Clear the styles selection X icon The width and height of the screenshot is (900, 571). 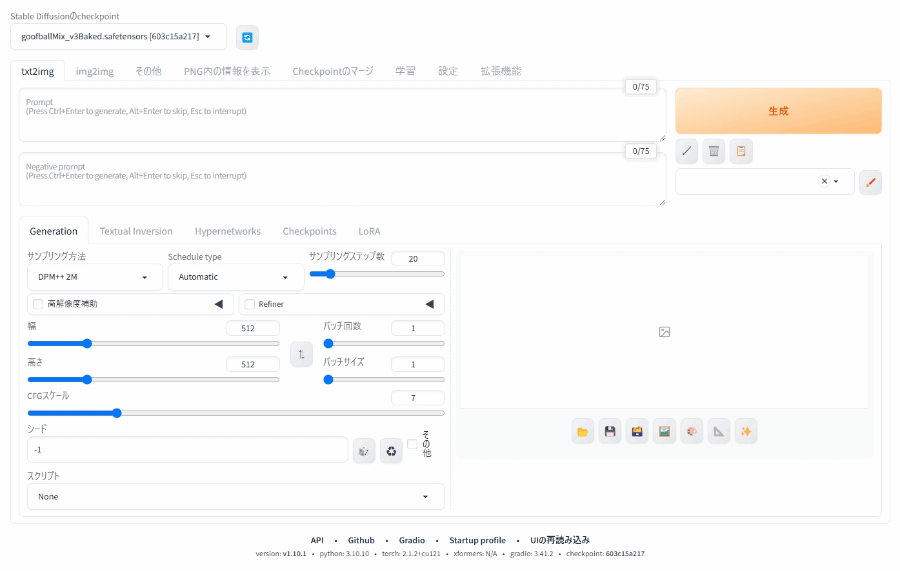[x=824, y=181]
